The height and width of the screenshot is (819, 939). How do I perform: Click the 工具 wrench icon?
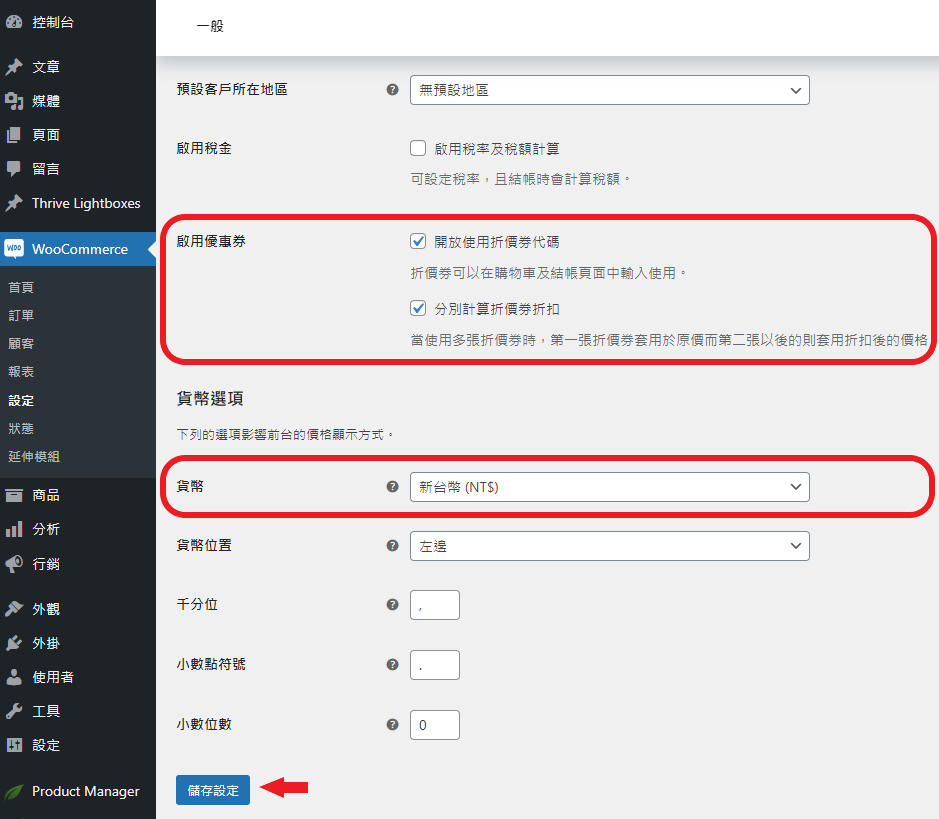click(14, 711)
